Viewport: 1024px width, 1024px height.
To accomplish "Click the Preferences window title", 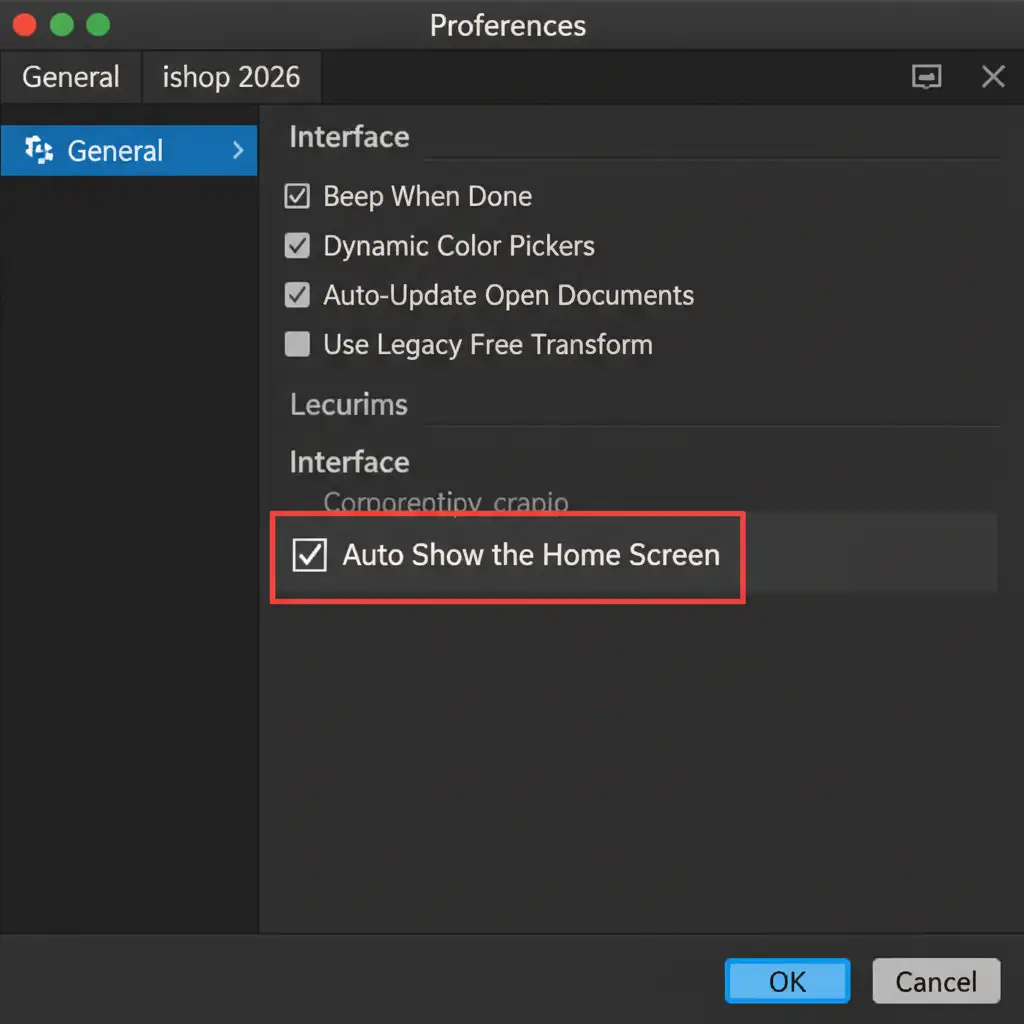I will [x=508, y=25].
